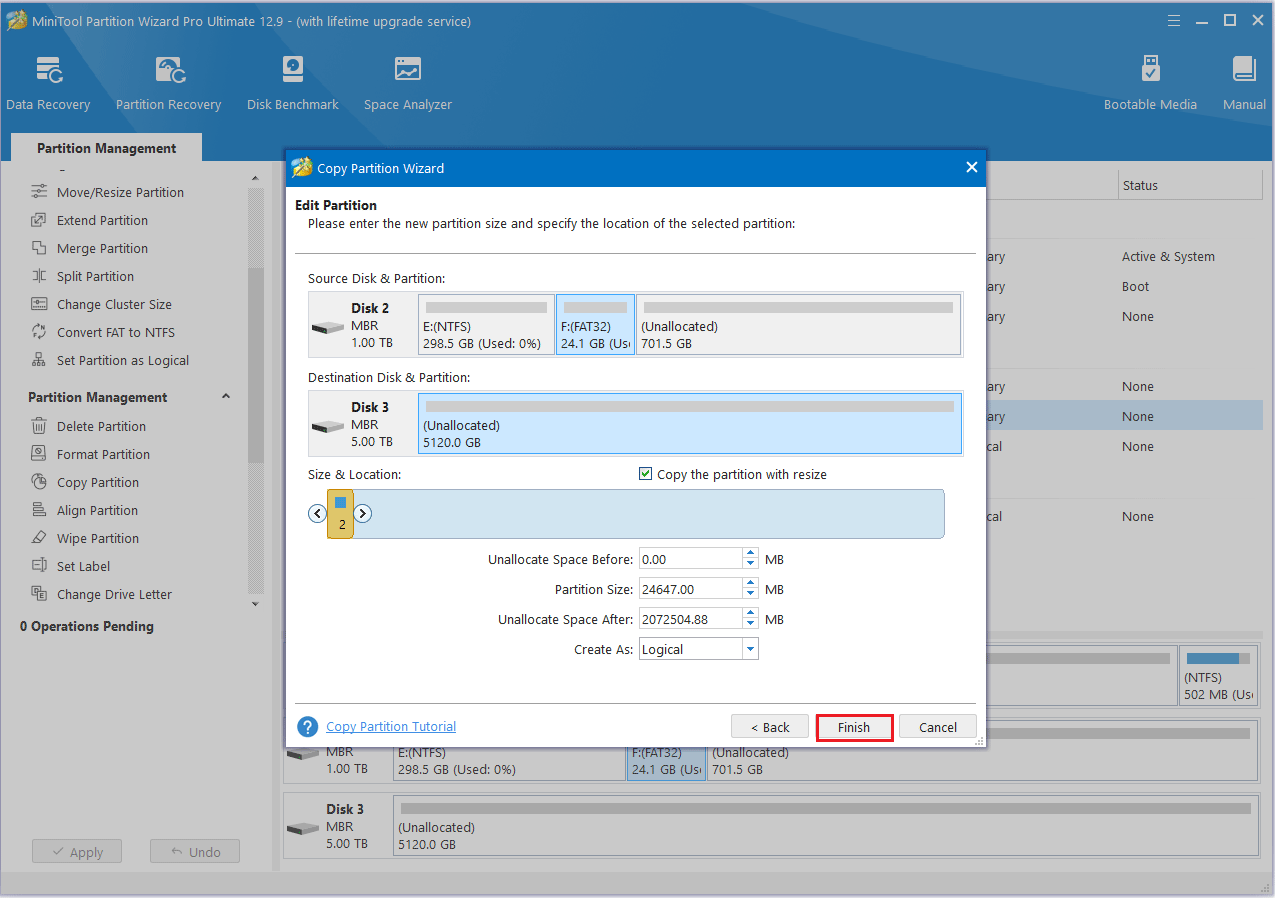
Task: Open the Copy Partition Tutorial link
Action: [390, 726]
